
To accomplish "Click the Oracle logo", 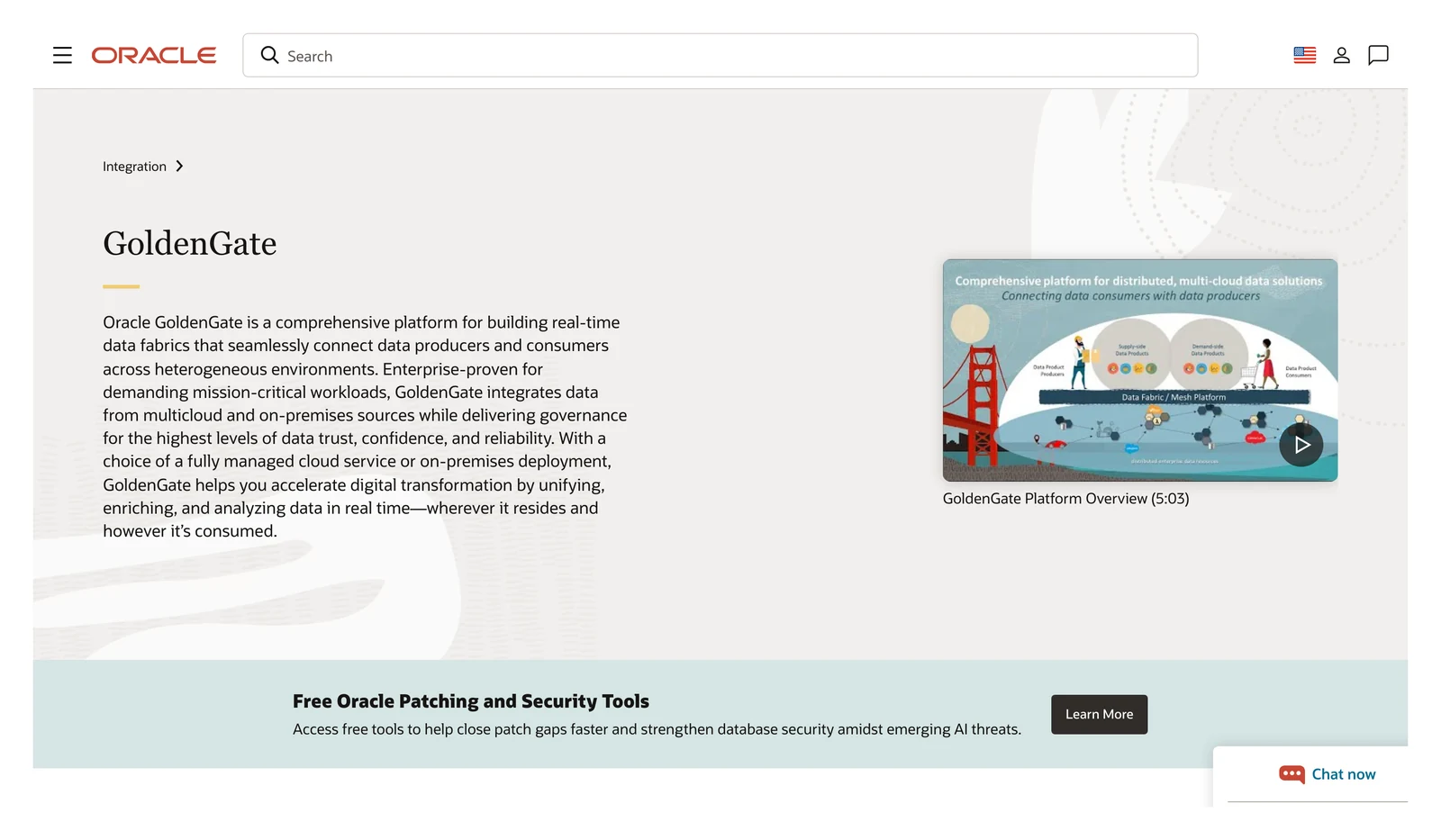I will click(154, 56).
